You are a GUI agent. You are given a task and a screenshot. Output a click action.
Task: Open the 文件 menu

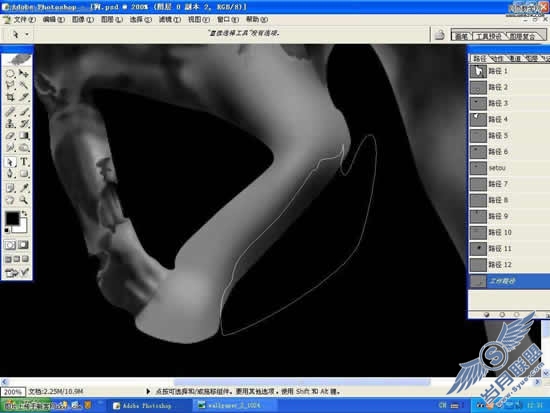point(25,20)
